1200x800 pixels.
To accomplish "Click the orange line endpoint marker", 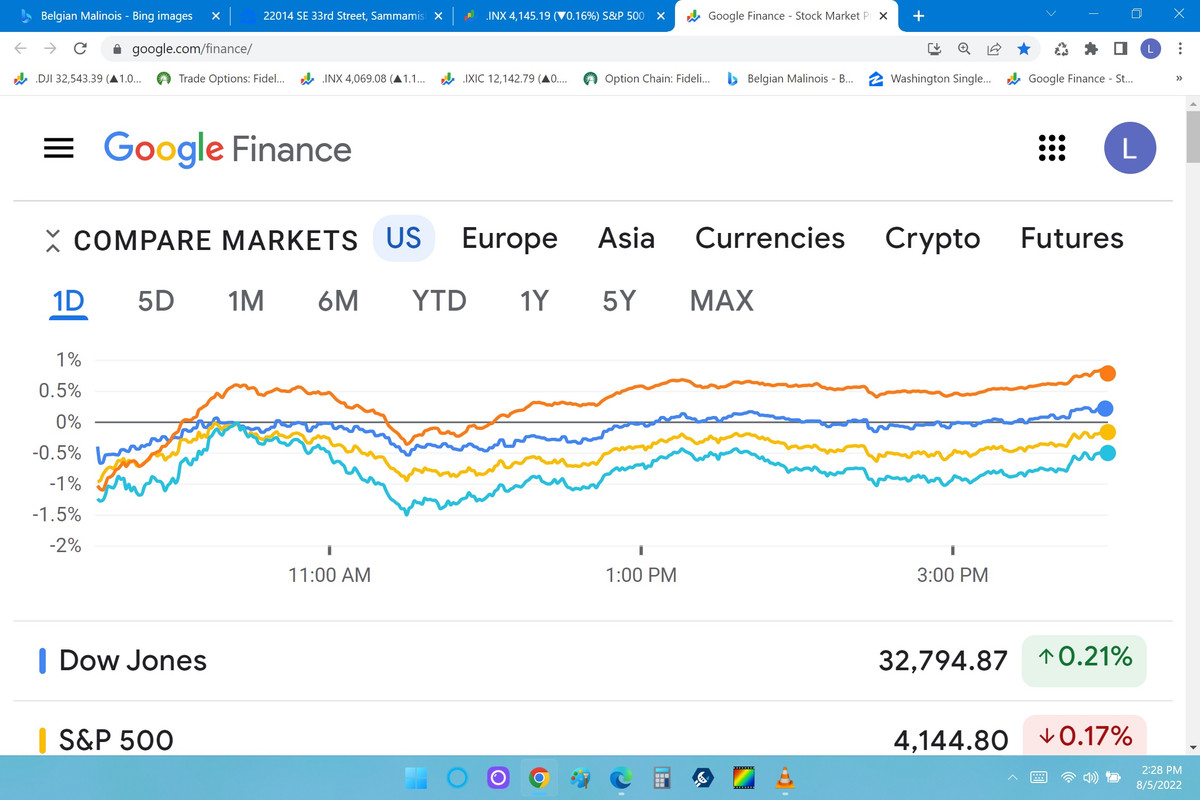I will click(1107, 373).
